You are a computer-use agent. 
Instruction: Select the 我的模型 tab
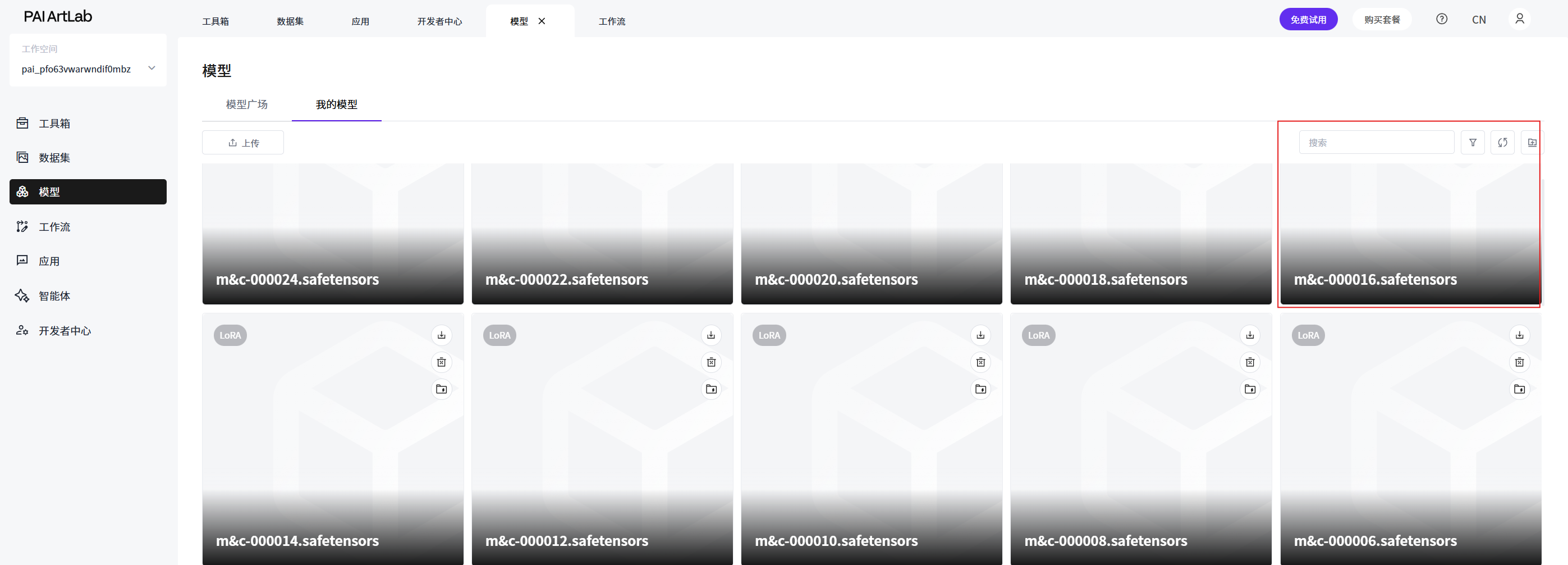pos(337,104)
